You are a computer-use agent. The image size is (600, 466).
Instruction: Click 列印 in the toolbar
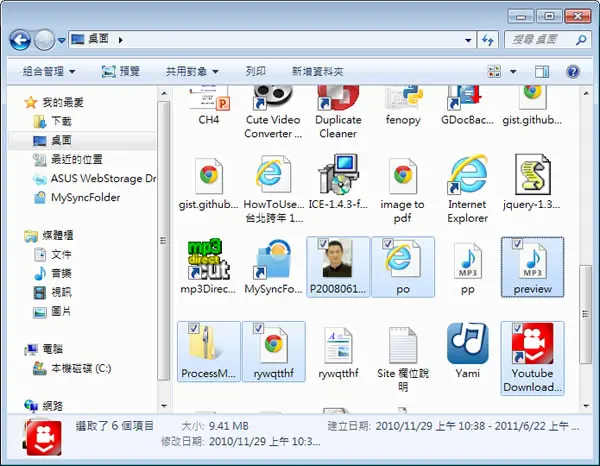coord(256,72)
